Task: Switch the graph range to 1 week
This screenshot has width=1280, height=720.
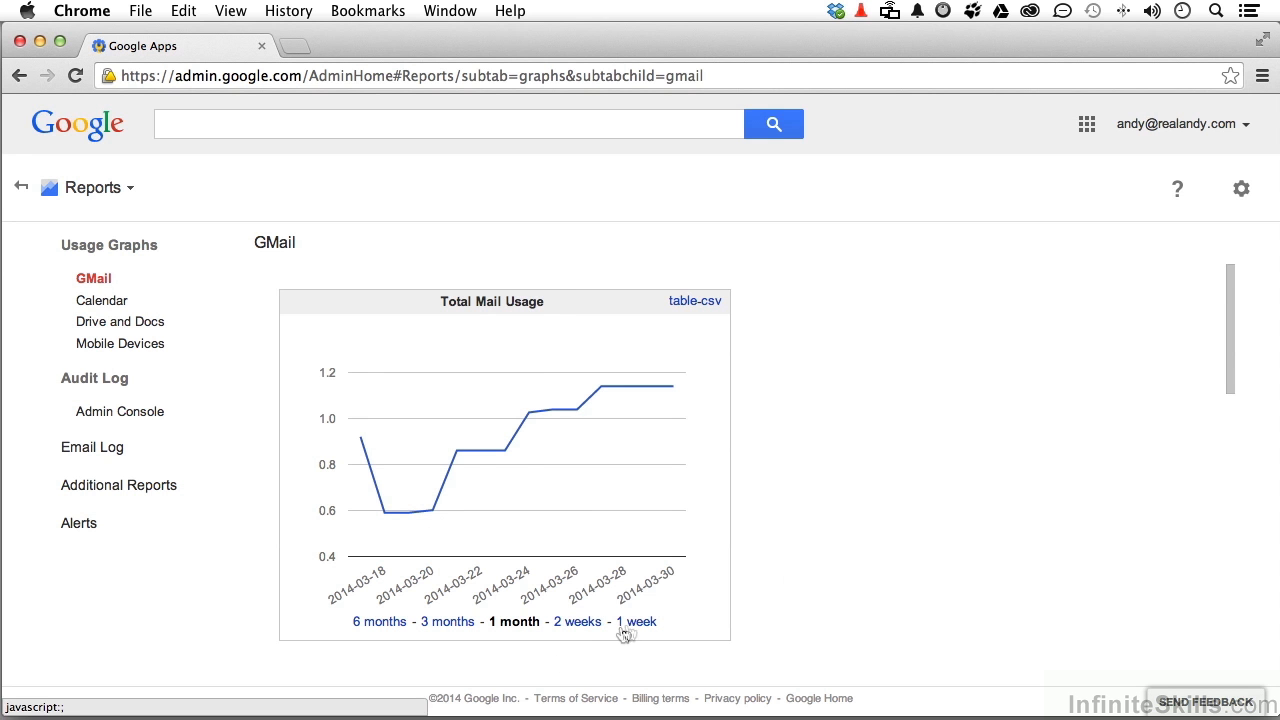Action: (637, 622)
